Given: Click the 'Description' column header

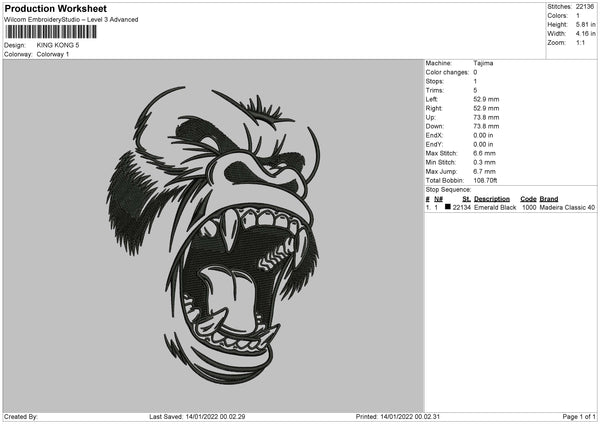Looking at the screenshot, I should (492, 199).
